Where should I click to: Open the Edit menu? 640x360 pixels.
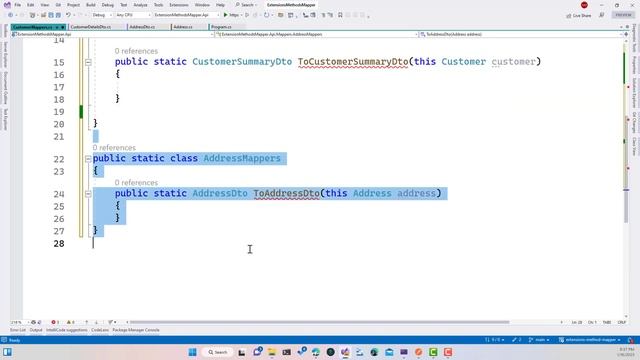31,5
